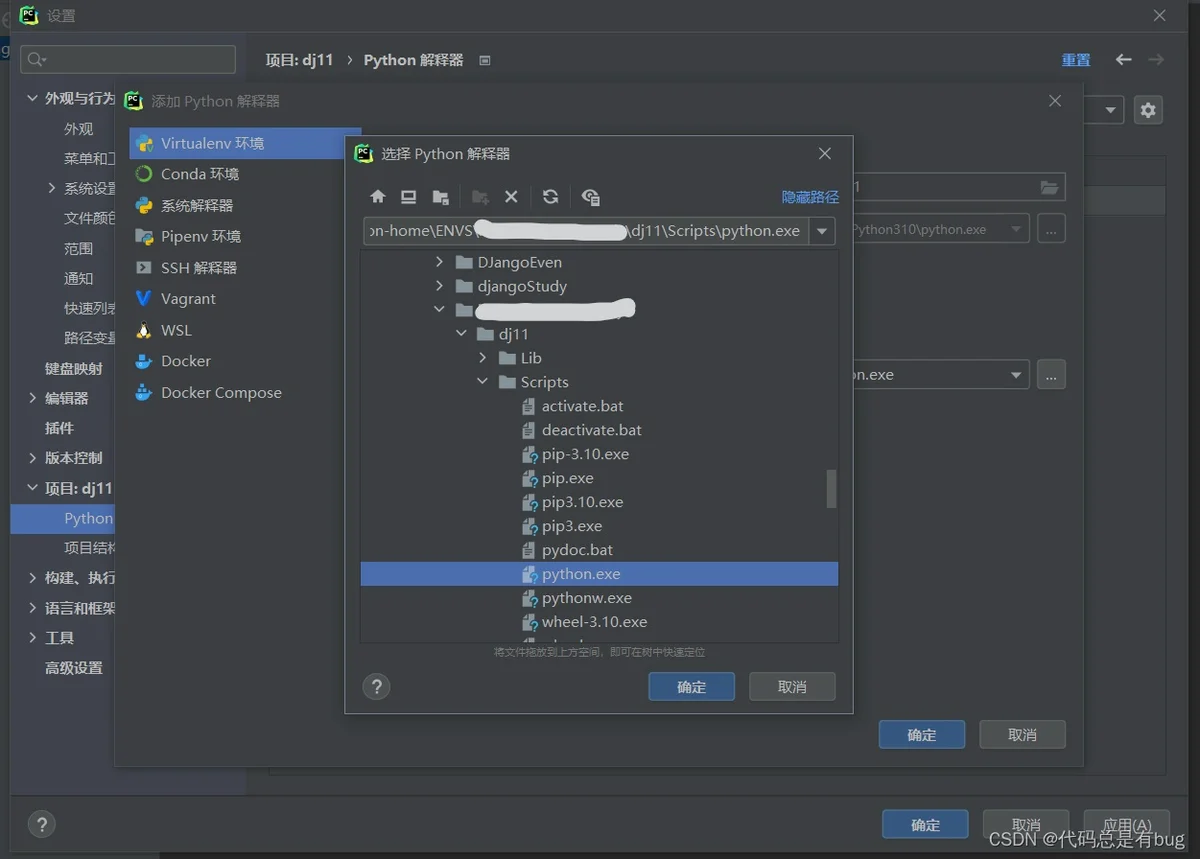Open the gear menu in Python 解释器 settings
The width and height of the screenshot is (1200, 859).
pyautogui.click(x=1148, y=110)
